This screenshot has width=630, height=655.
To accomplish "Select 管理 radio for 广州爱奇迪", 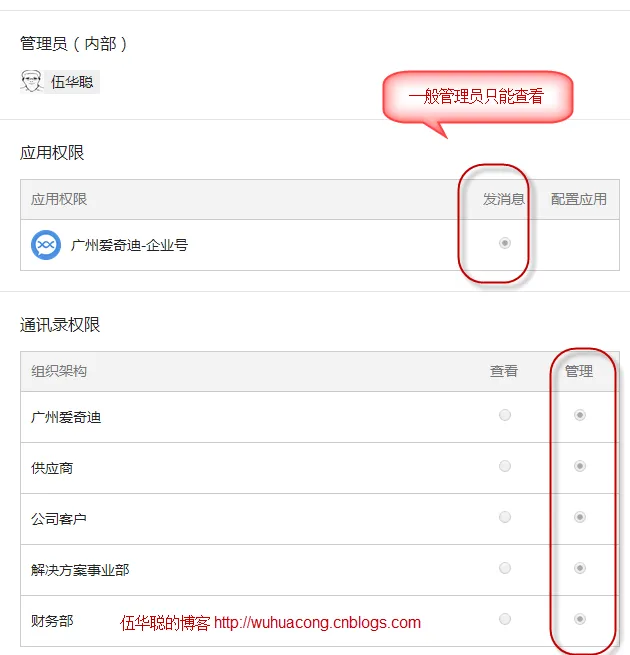I will click(579, 415).
